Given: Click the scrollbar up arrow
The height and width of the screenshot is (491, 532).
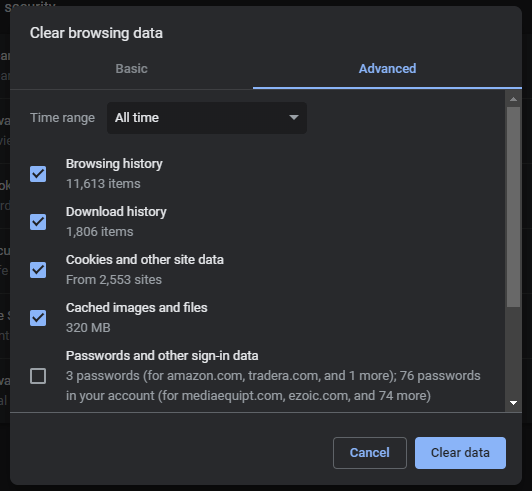Looking at the screenshot, I should coord(513,99).
